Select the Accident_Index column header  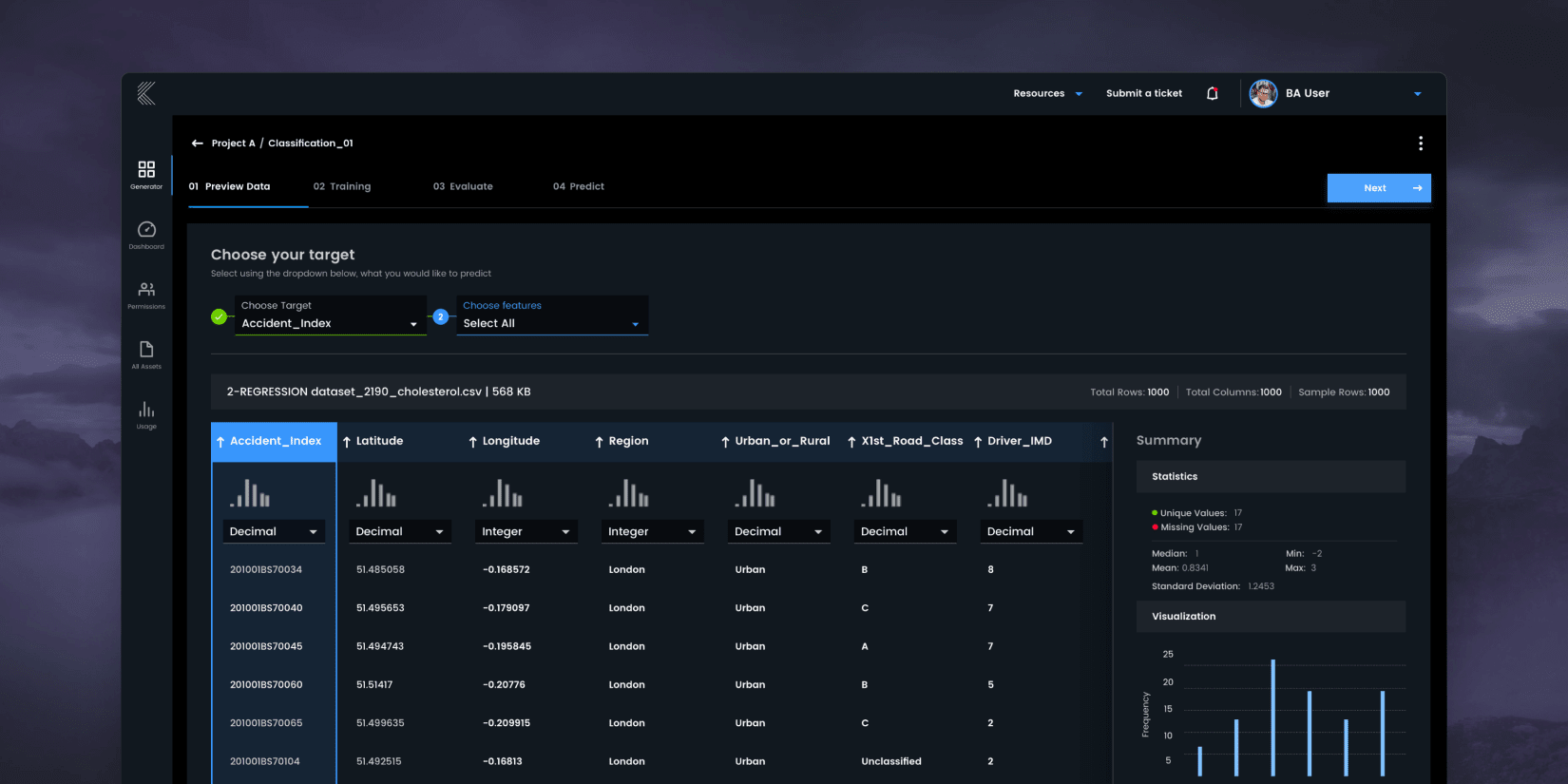(x=274, y=442)
